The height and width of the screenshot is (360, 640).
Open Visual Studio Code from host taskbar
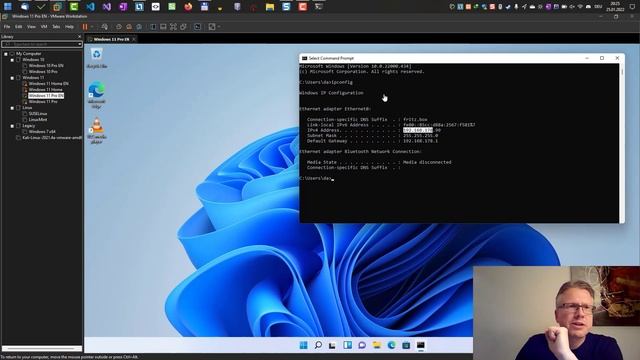point(90,7)
